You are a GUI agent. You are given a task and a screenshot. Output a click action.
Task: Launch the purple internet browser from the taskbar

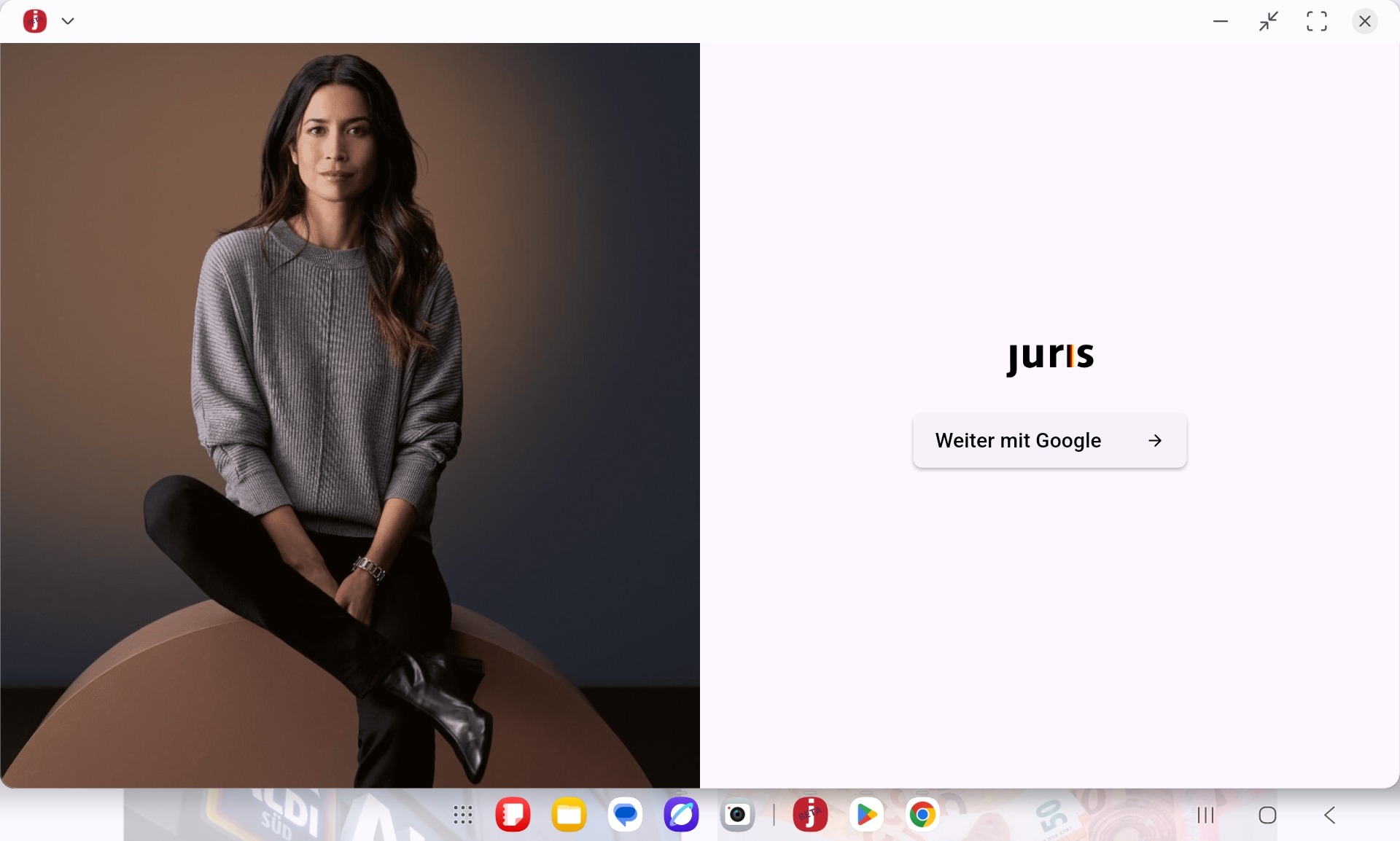pyautogui.click(x=682, y=815)
